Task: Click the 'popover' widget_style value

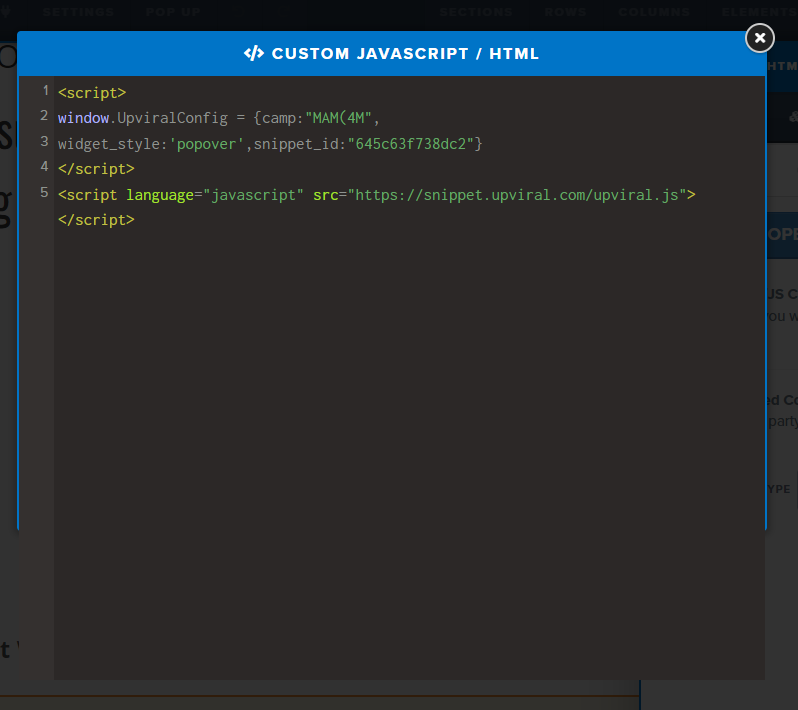Action: (x=207, y=144)
